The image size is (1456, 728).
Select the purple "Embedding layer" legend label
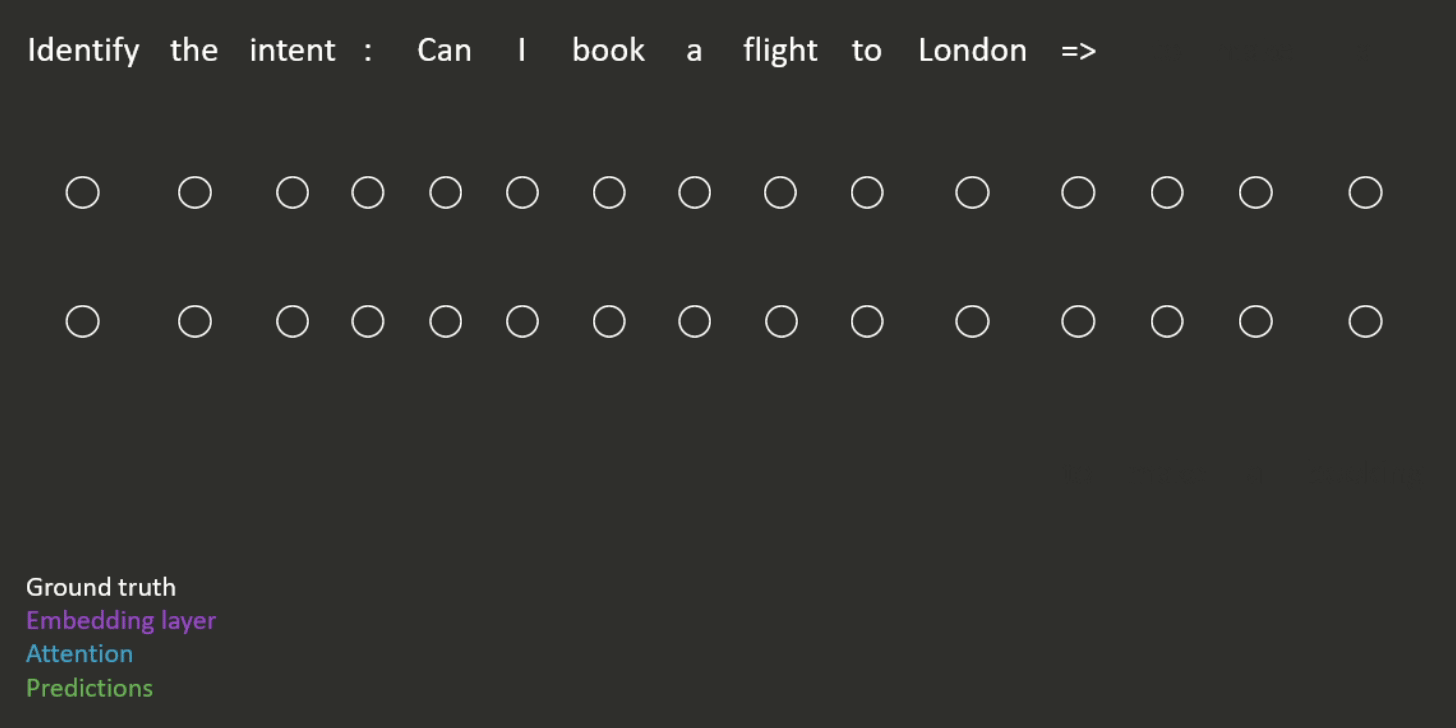(121, 621)
